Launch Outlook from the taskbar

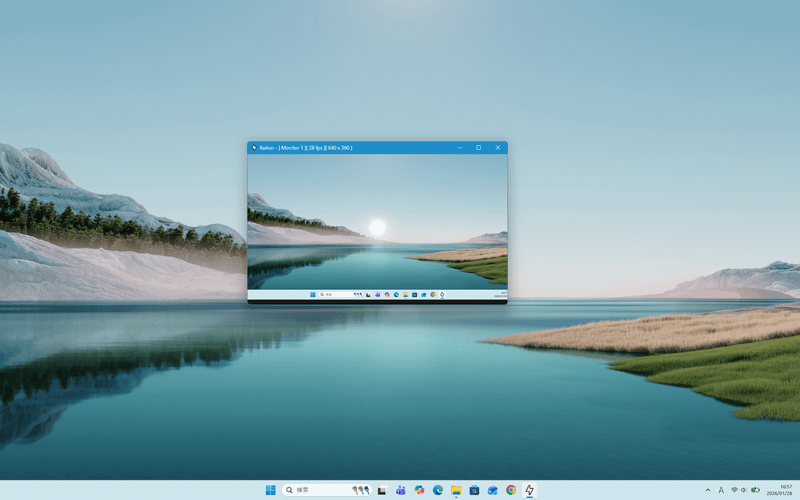pos(493,490)
